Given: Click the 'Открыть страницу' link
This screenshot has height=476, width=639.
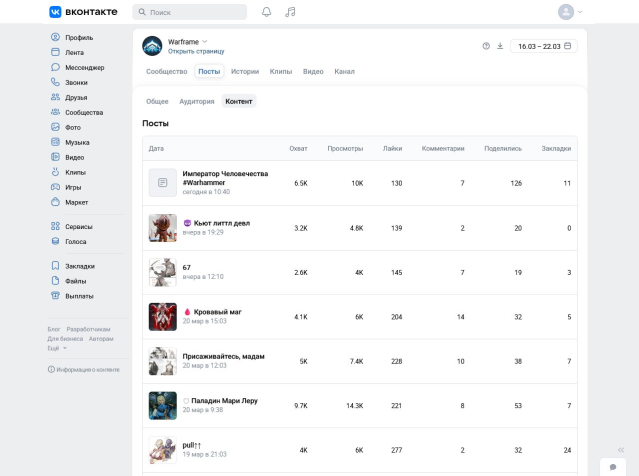Looking at the screenshot, I should [196, 51].
